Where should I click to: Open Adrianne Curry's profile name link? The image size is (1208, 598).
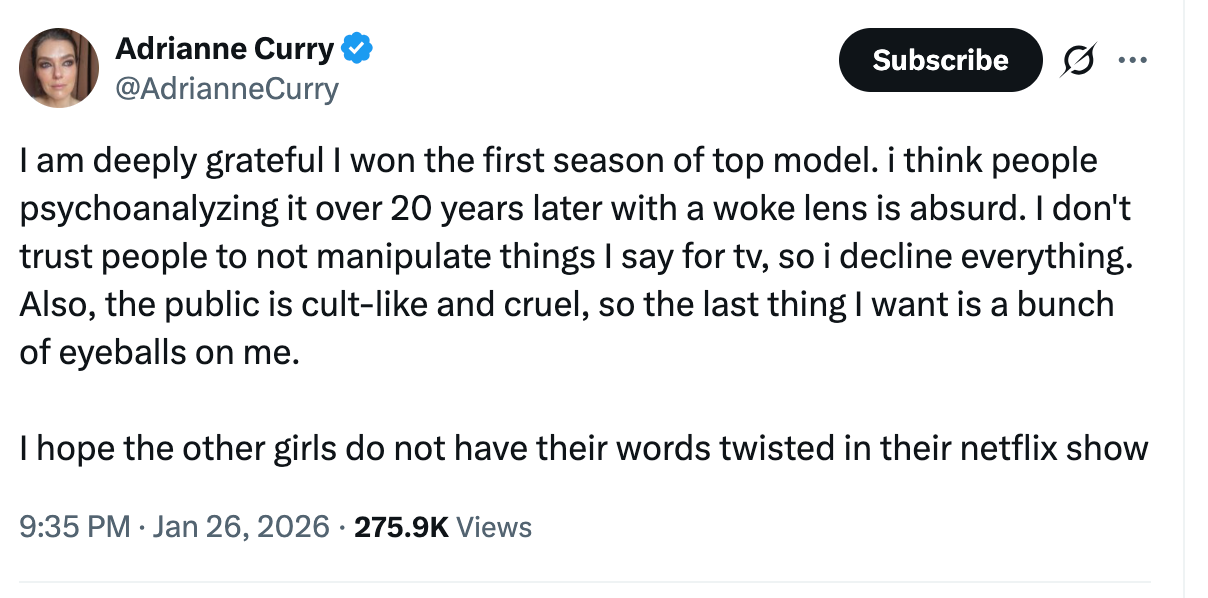click(225, 47)
